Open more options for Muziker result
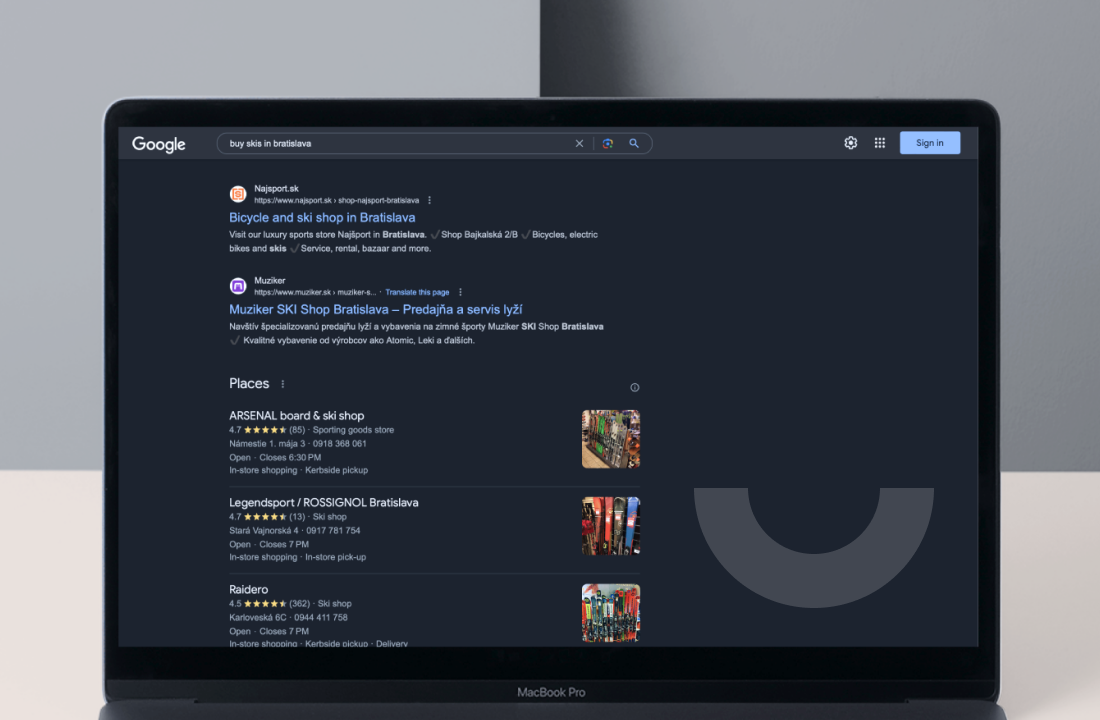The image size is (1100, 720). (460, 292)
